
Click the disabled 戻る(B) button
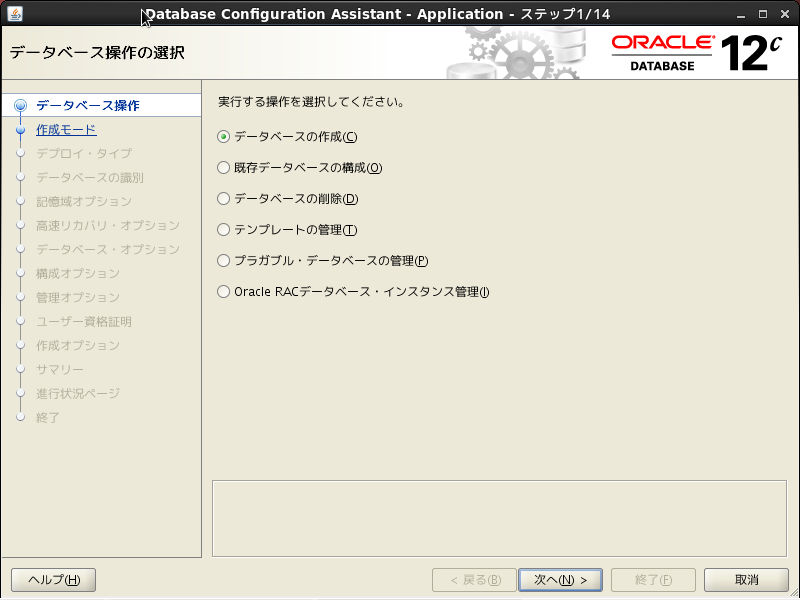pyautogui.click(x=474, y=580)
